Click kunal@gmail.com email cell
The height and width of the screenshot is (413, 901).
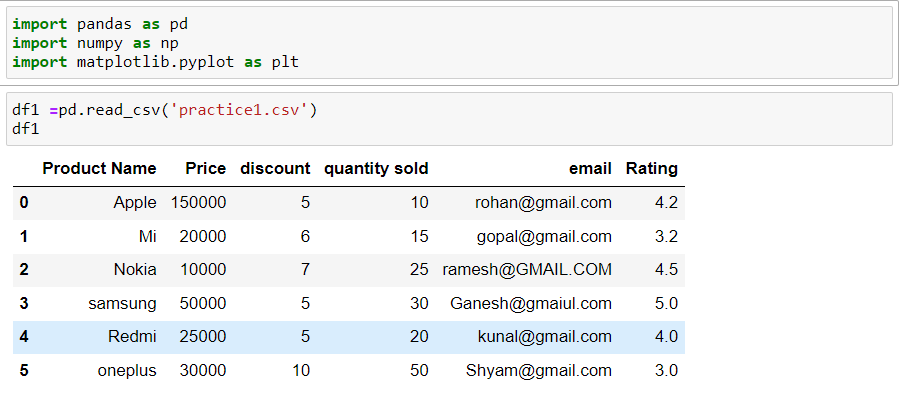click(x=545, y=337)
